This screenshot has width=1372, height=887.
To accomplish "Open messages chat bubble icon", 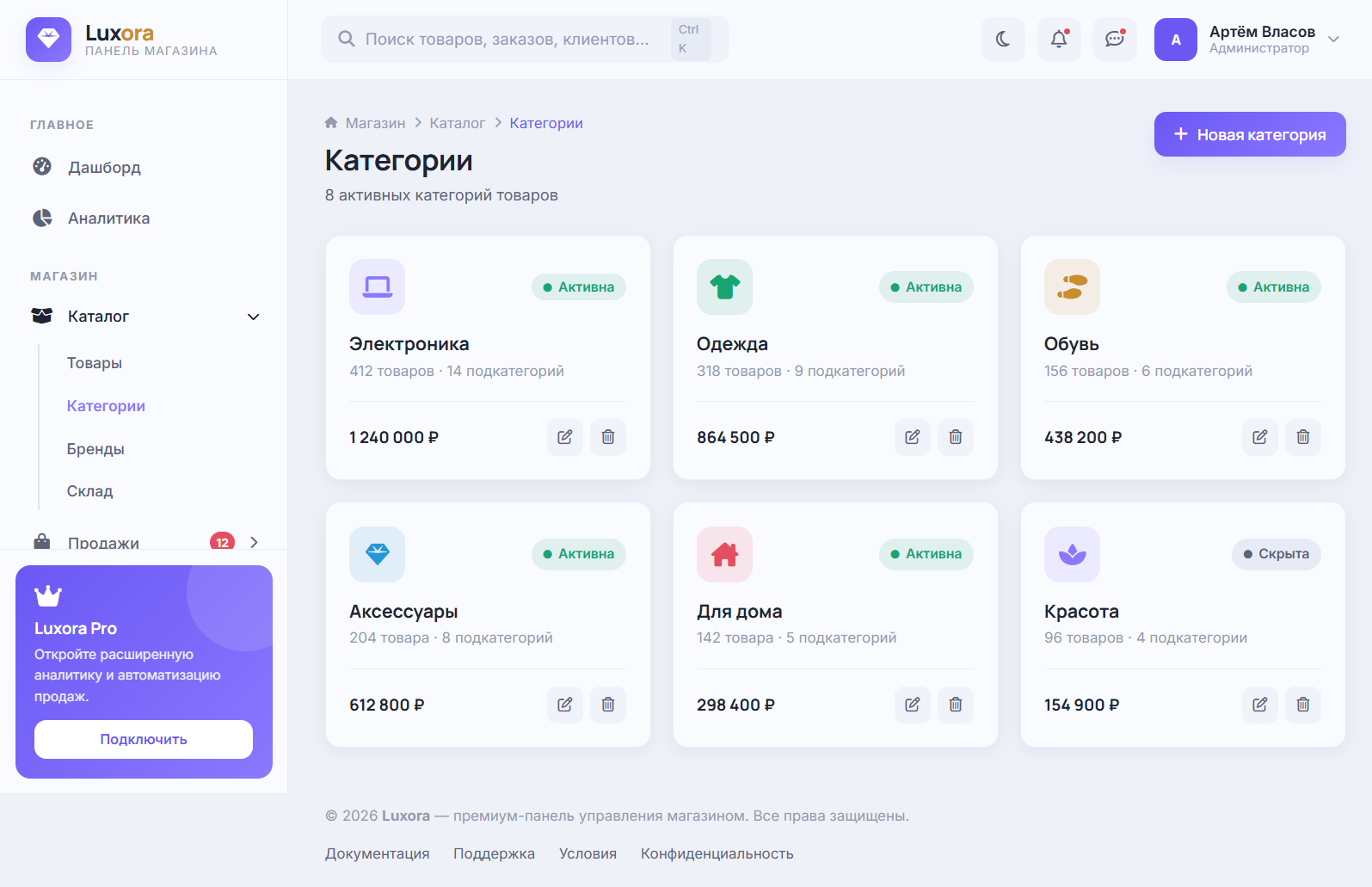I will 1115,39.
